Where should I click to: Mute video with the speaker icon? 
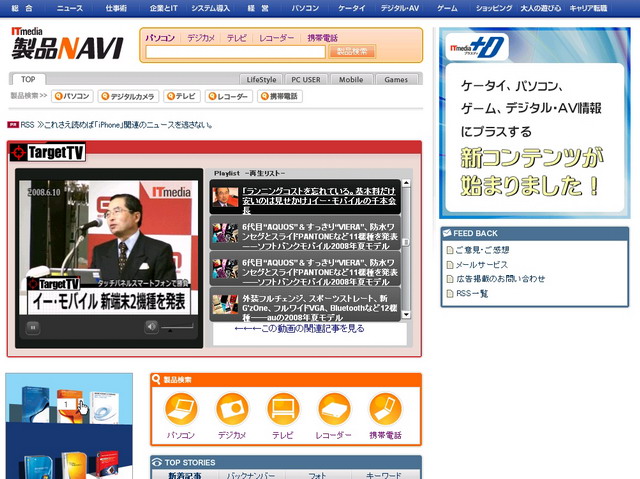pyautogui.click(x=151, y=326)
